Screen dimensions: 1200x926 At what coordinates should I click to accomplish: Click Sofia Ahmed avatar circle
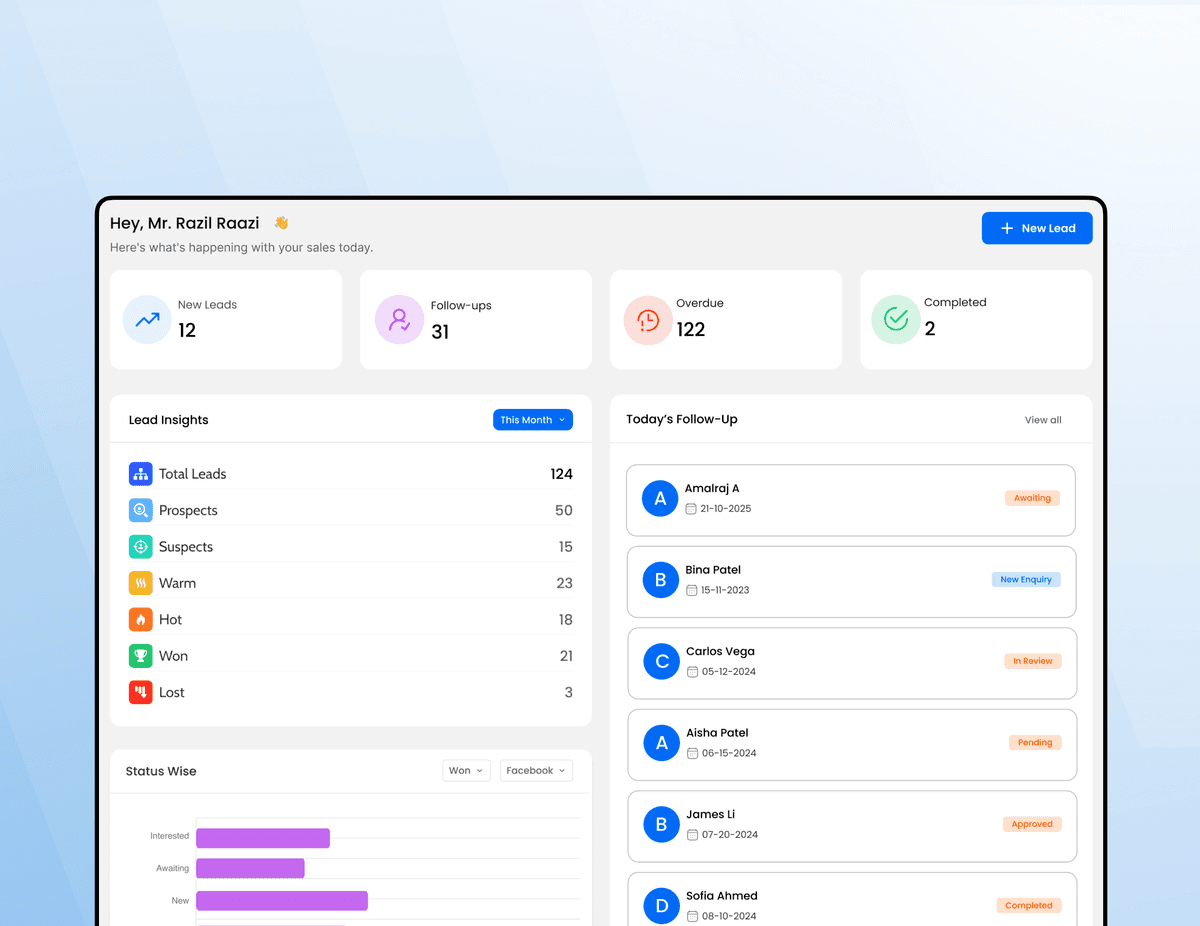(x=661, y=906)
